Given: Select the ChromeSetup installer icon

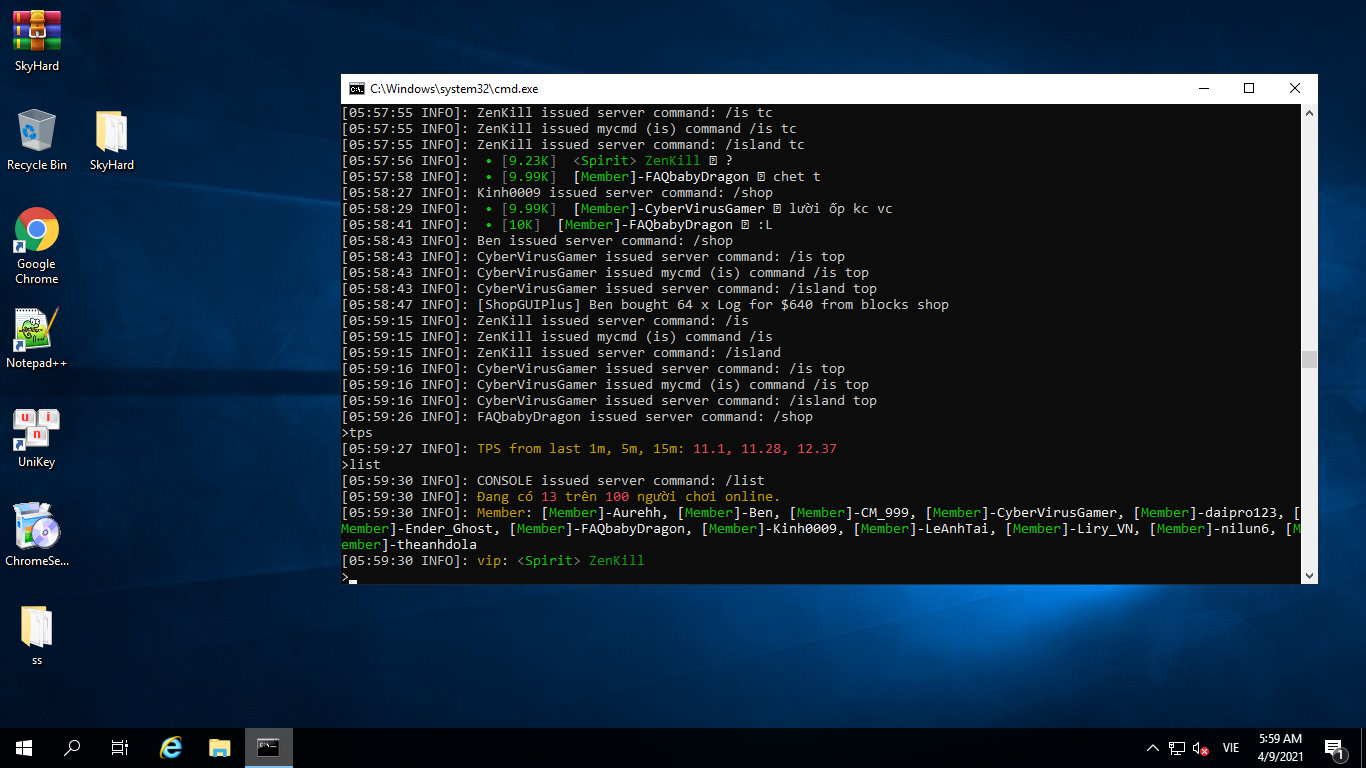Looking at the screenshot, I should [x=37, y=527].
